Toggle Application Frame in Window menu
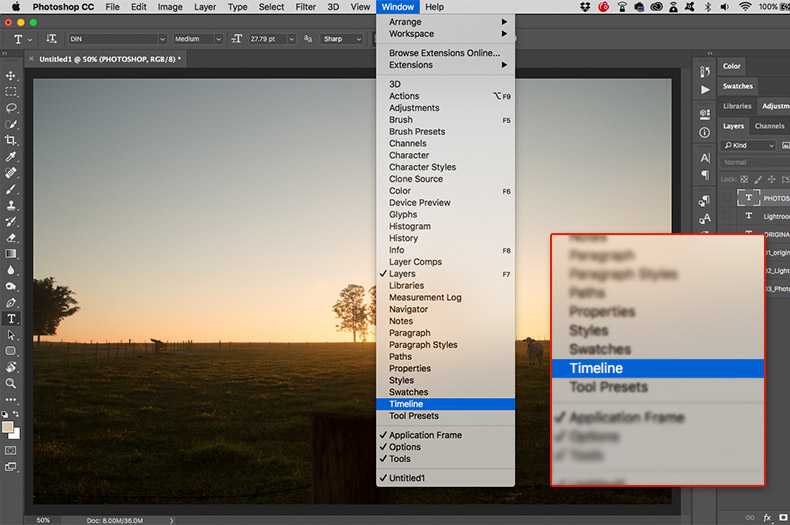Viewport: 790px width, 525px height. (445, 435)
